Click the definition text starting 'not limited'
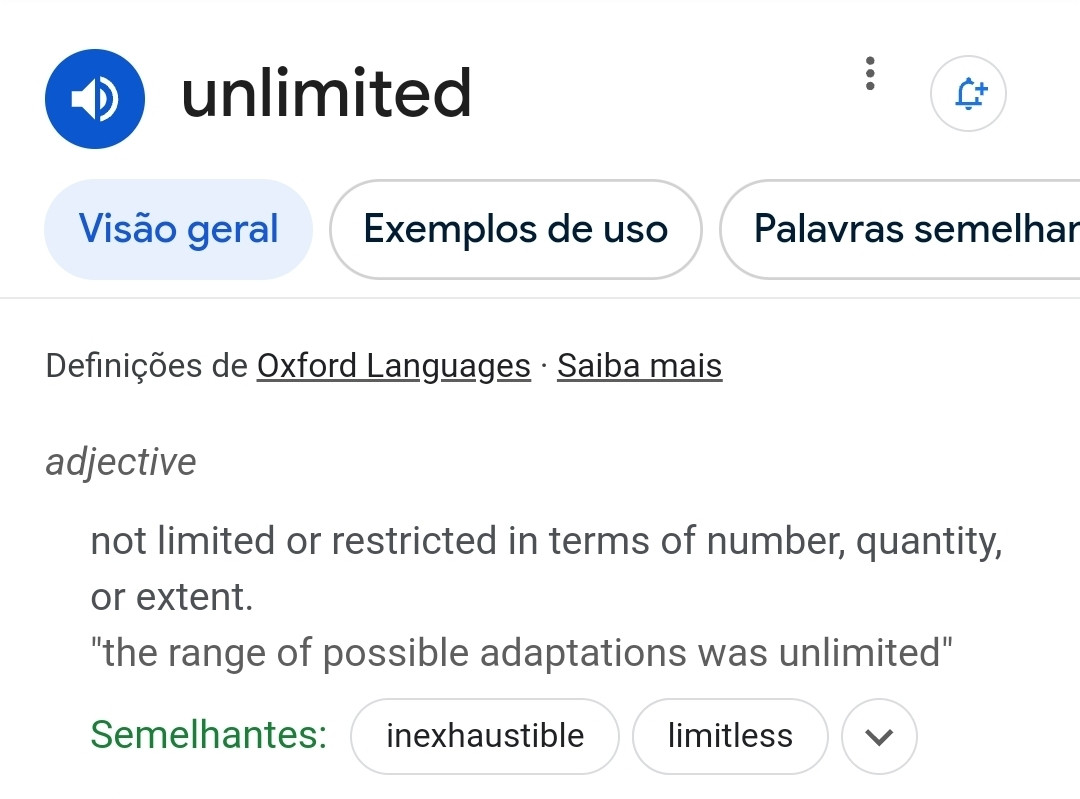 [546, 569]
